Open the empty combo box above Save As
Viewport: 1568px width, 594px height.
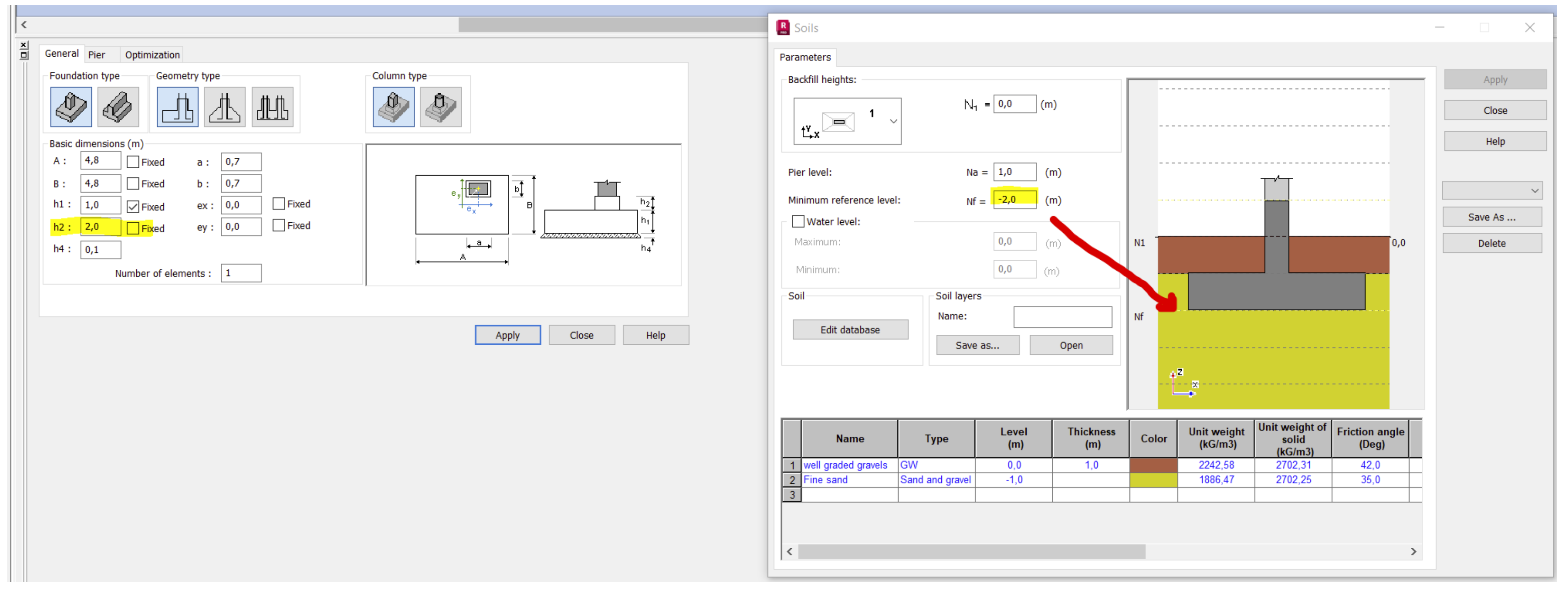(x=1493, y=190)
